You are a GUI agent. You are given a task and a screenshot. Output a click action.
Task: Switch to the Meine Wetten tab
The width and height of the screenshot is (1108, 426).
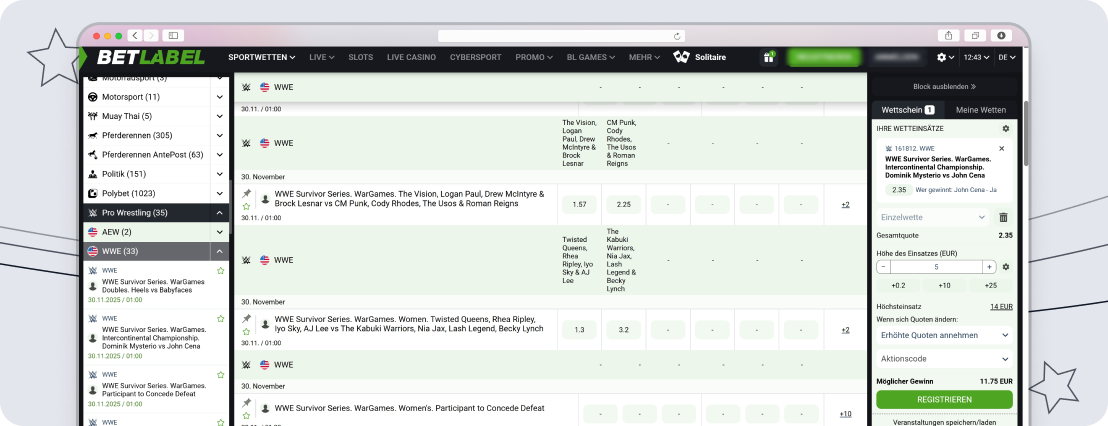(x=980, y=110)
